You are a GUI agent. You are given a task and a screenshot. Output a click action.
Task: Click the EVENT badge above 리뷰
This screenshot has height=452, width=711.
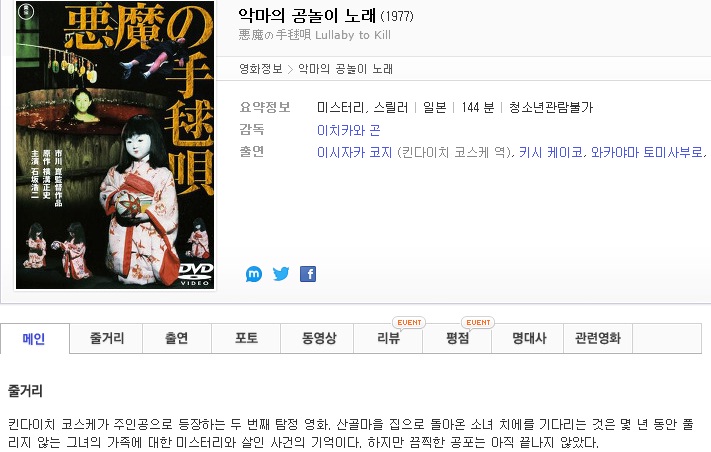(409, 322)
